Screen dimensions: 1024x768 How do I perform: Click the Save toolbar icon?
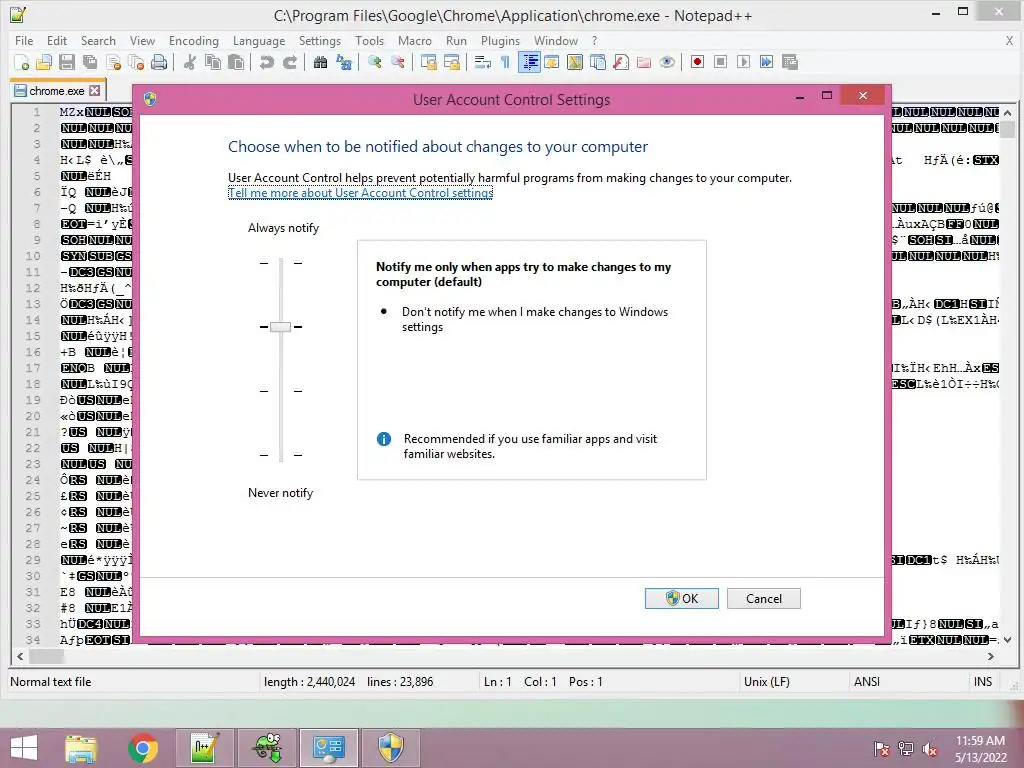[x=67, y=62]
